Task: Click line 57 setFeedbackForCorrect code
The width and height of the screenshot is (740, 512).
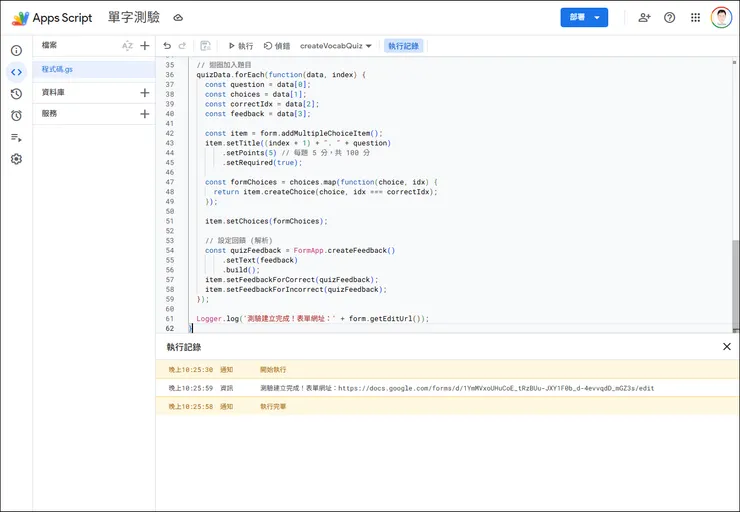Action: (292, 280)
